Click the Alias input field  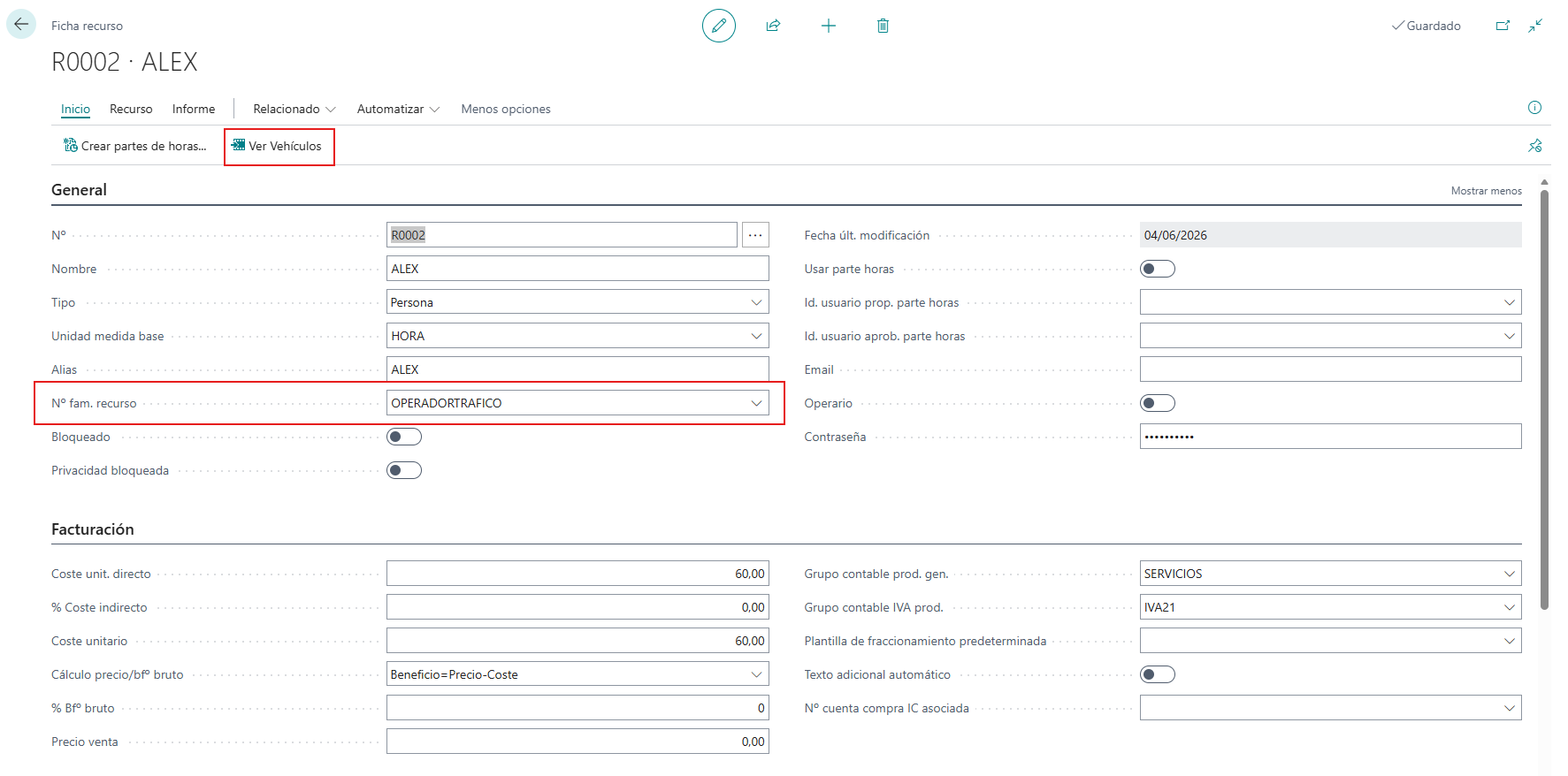pyautogui.click(x=577, y=369)
